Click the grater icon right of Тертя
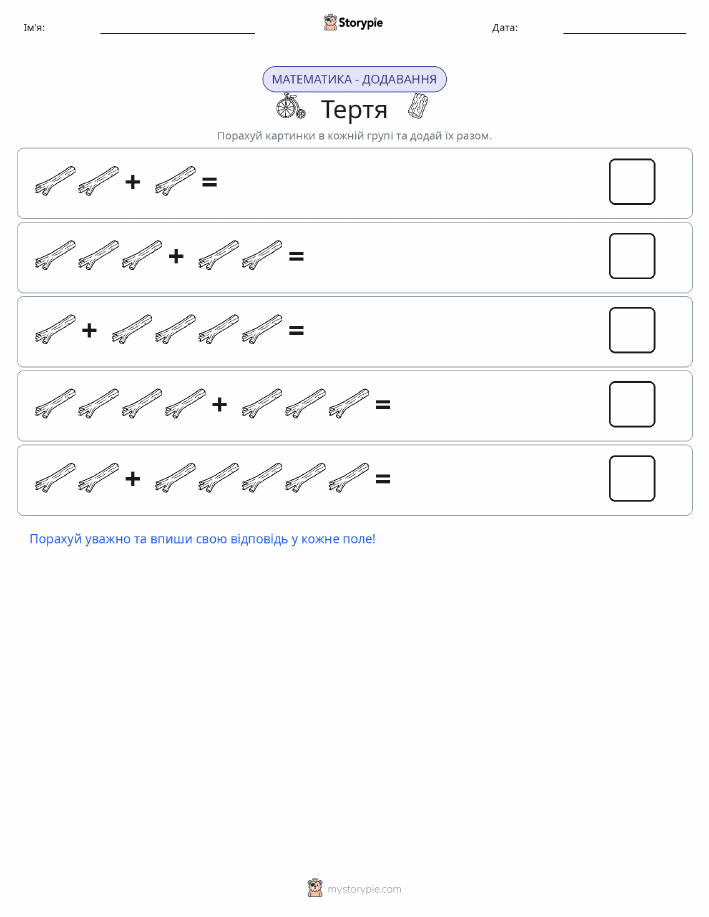709x917 pixels. [418, 106]
